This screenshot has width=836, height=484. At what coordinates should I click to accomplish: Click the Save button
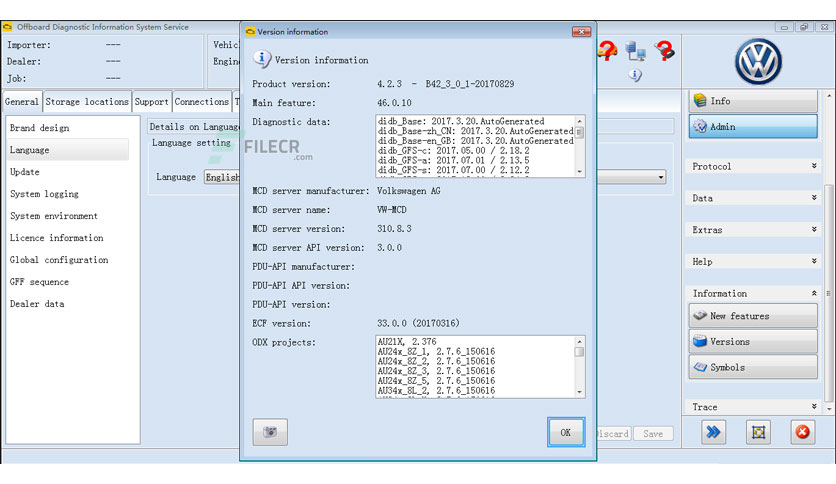click(x=653, y=434)
